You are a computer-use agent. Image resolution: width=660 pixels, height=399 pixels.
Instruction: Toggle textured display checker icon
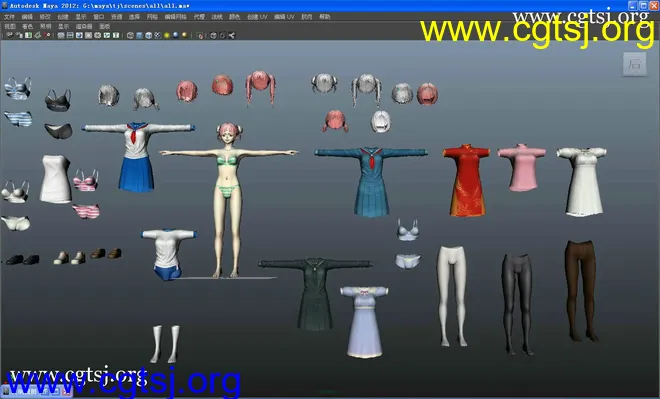coord(157,35)
